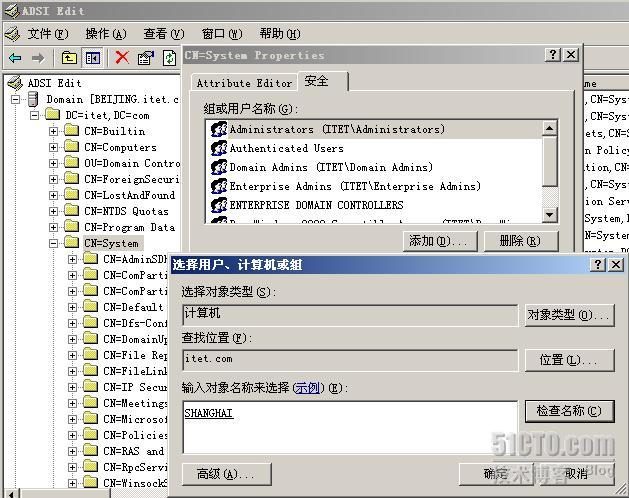Open the Properties toolbar icon
Screen dimensions: 629x498
pyautogui.click(x=146, y=58)
